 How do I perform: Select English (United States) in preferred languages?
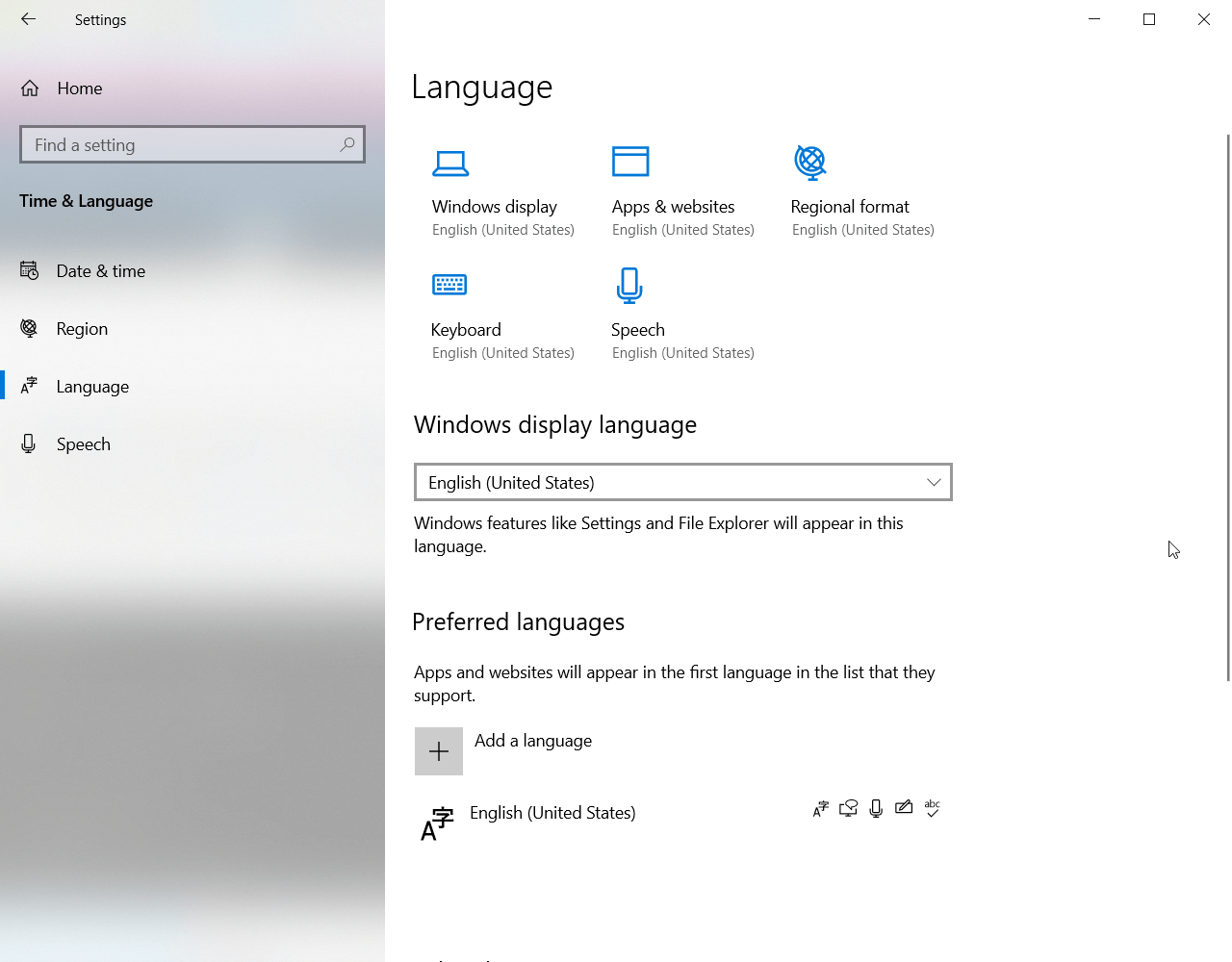[x=683, y=823]
